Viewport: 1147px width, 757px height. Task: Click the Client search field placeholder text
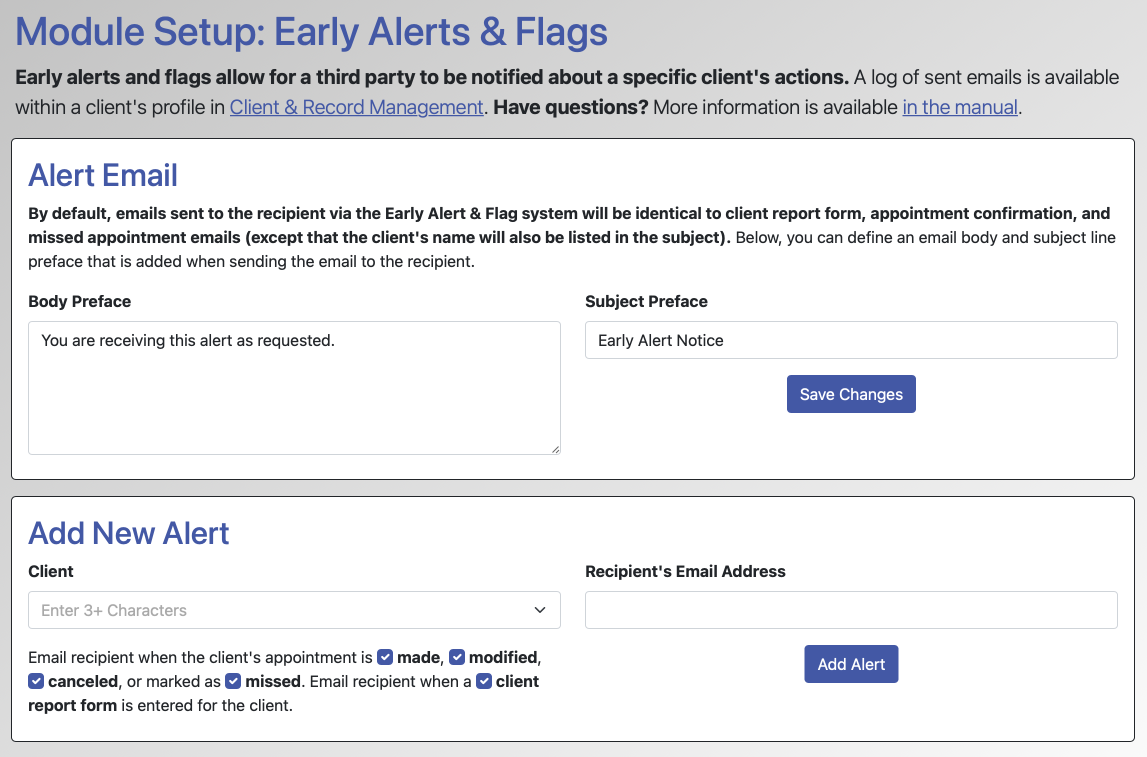[x=114, y=610]
